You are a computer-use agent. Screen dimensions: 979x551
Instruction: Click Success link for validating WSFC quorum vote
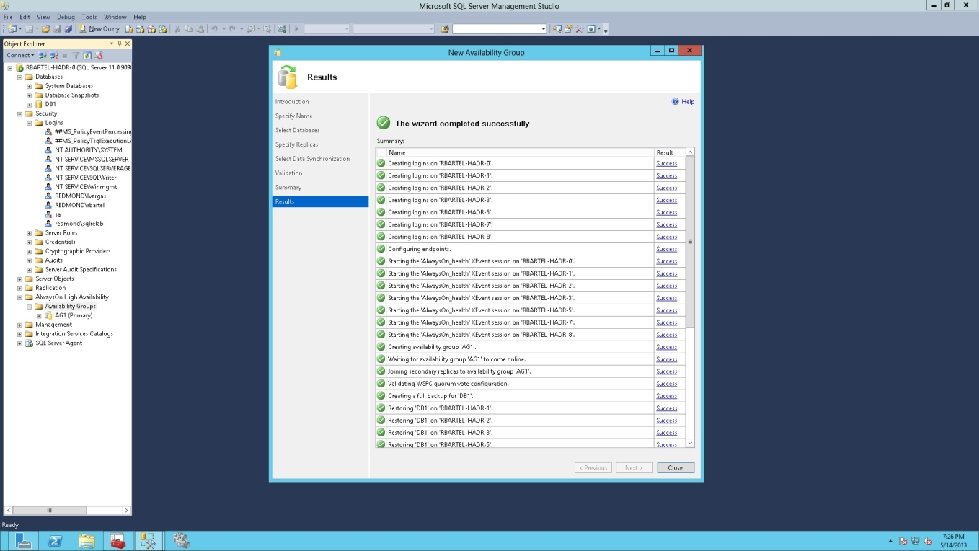667,384
